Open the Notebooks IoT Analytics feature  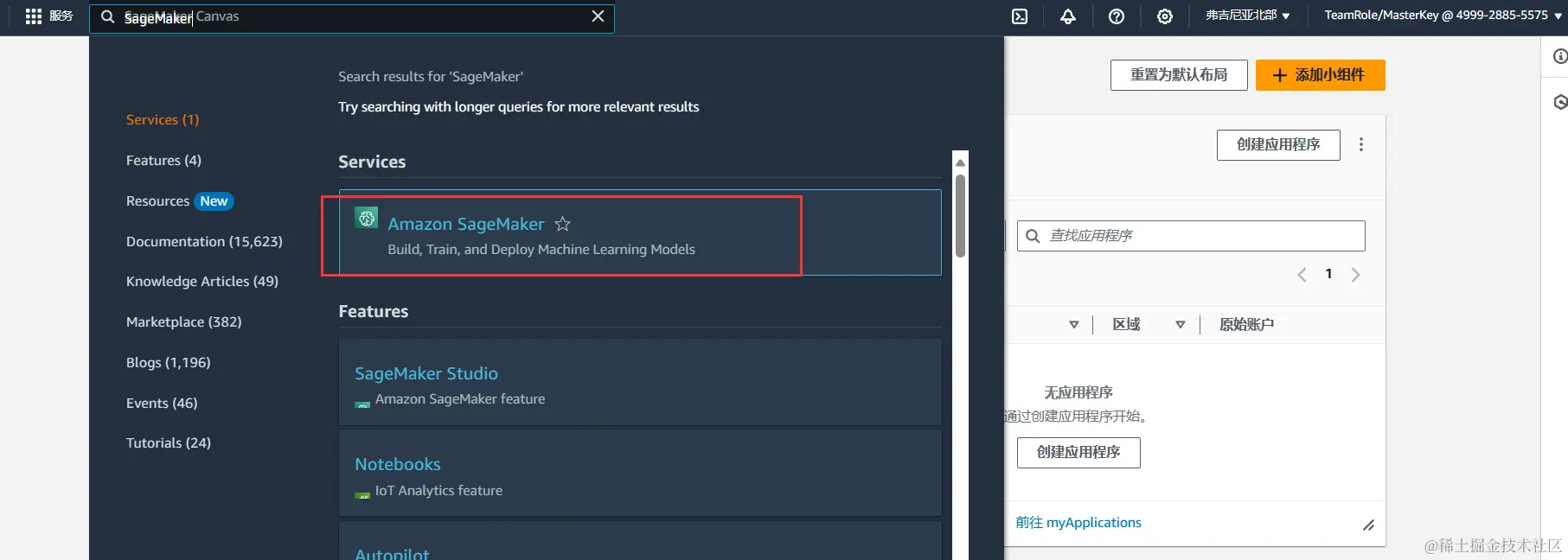tap(398, 464)
